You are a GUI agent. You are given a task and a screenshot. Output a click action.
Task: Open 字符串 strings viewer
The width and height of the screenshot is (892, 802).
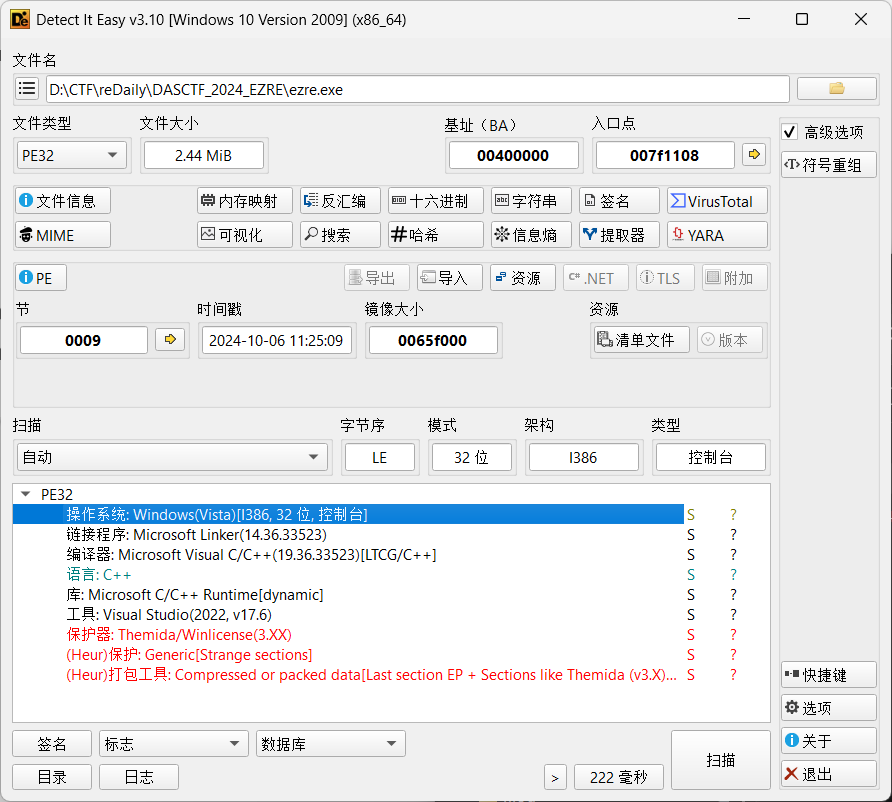tap(531, 201)
